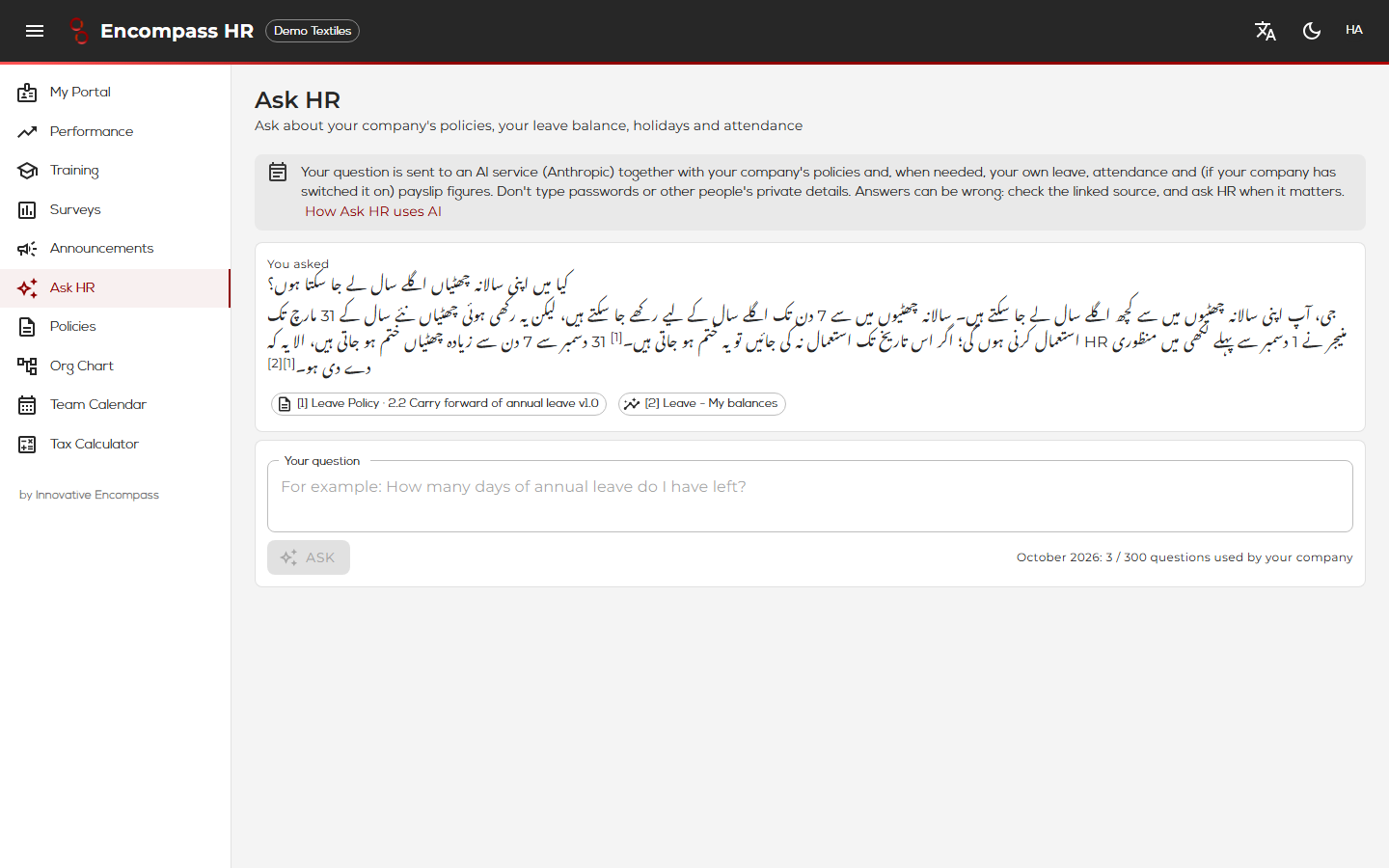
Task: Follow the How Ask HR uses AI link
Action: (373, 211)
